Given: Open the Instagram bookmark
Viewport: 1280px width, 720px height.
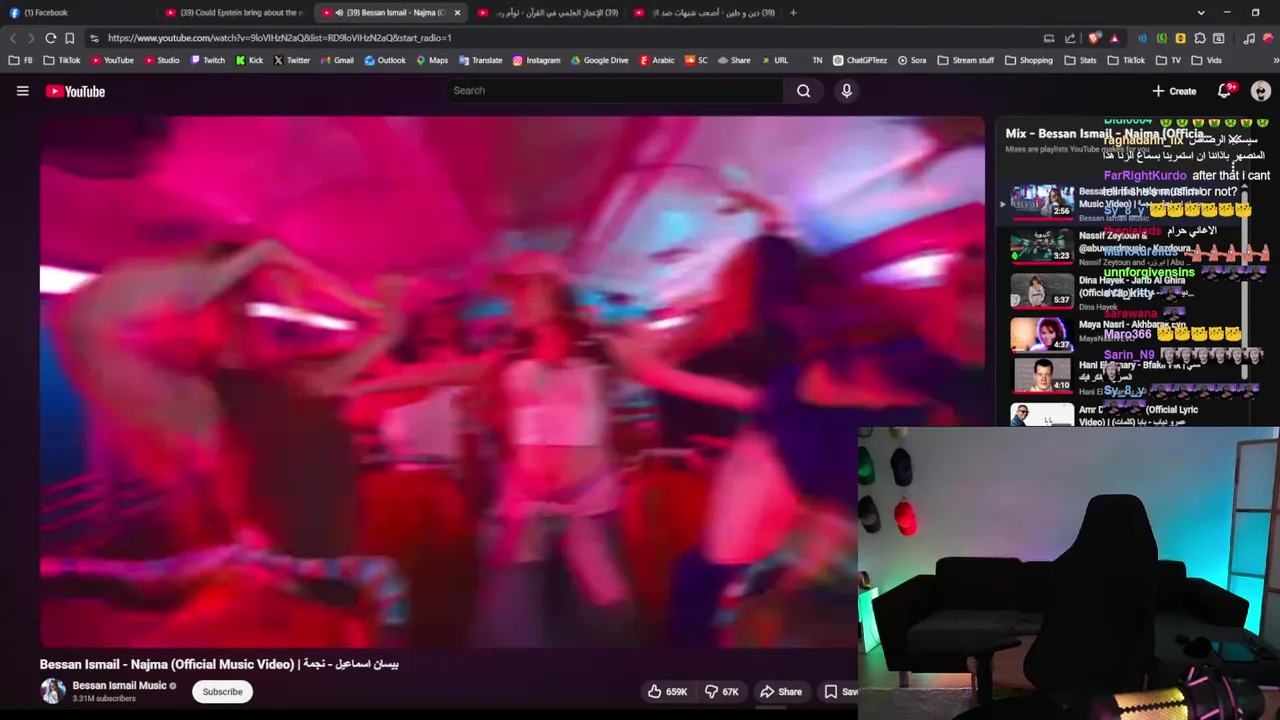Looking at the screenshot, I should (x=536, y=60).
